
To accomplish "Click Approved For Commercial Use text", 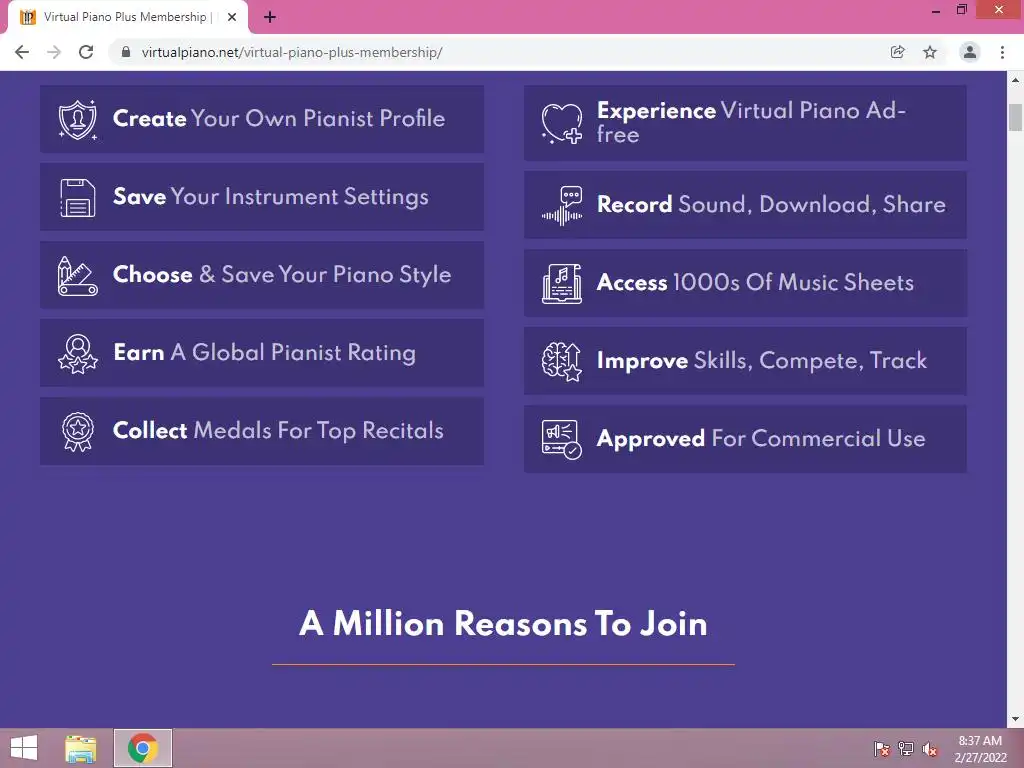I will pyautogui.click(x=761, y=438).
